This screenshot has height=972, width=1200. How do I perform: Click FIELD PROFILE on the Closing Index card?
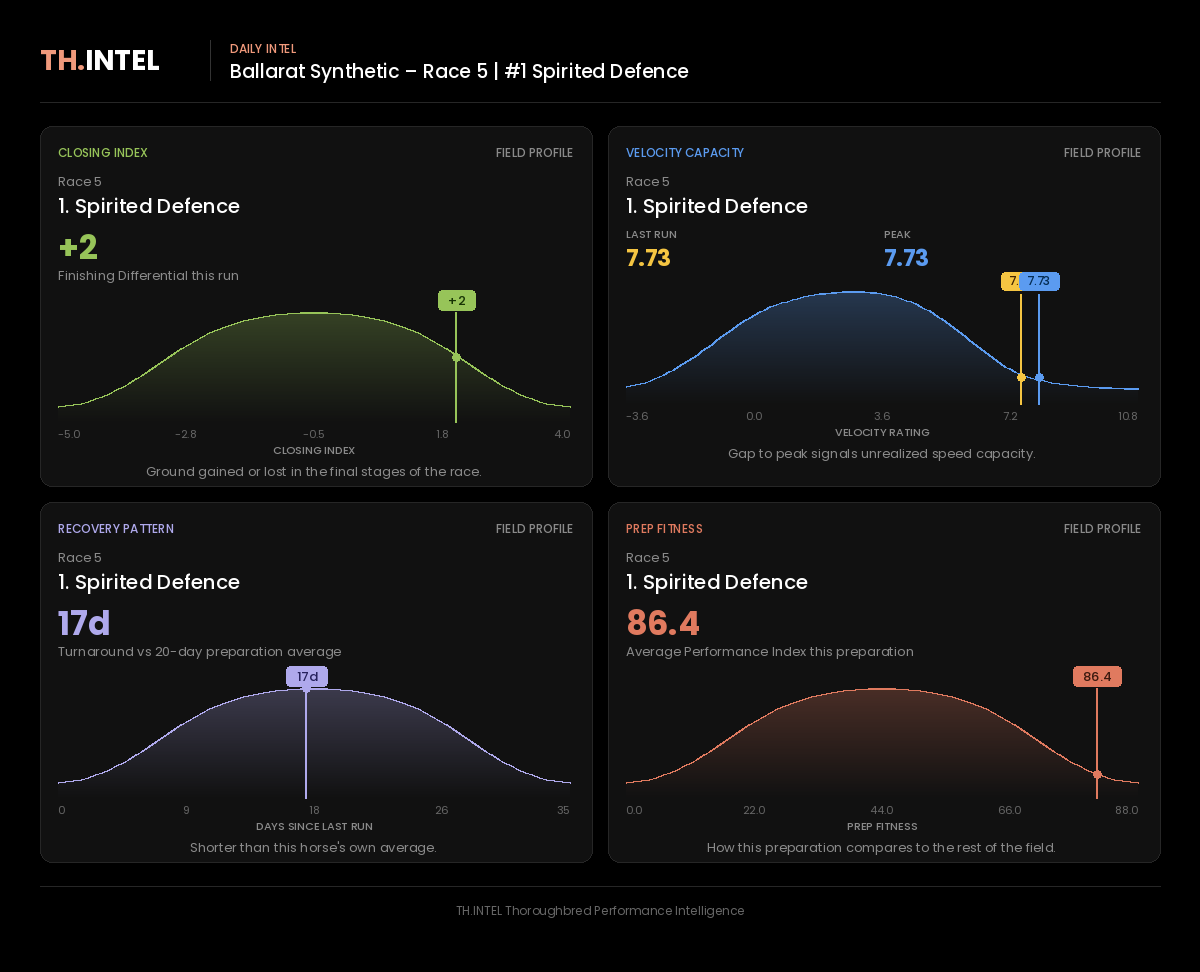(534, 153)
